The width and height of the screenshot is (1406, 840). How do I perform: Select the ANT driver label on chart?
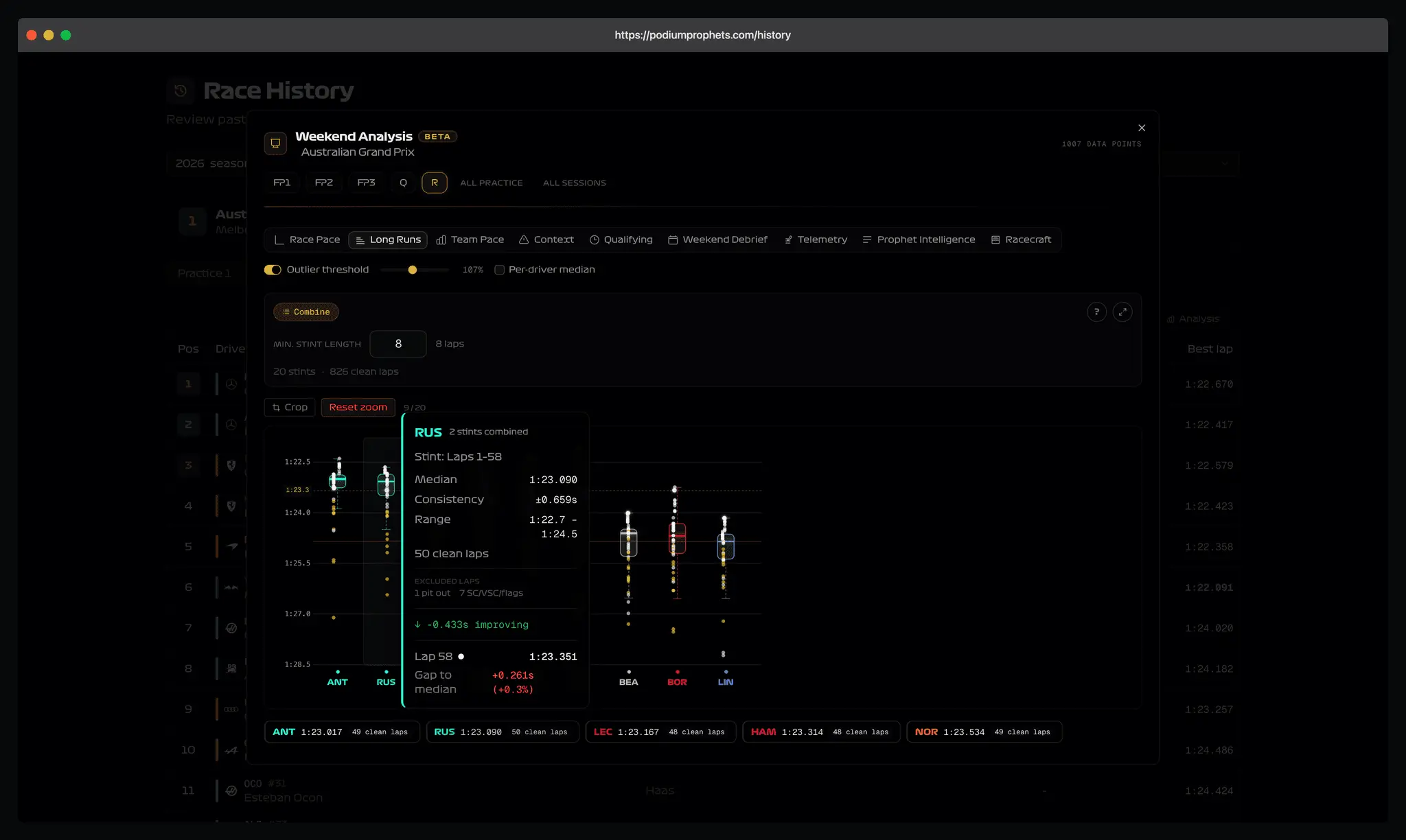(337, 681)
